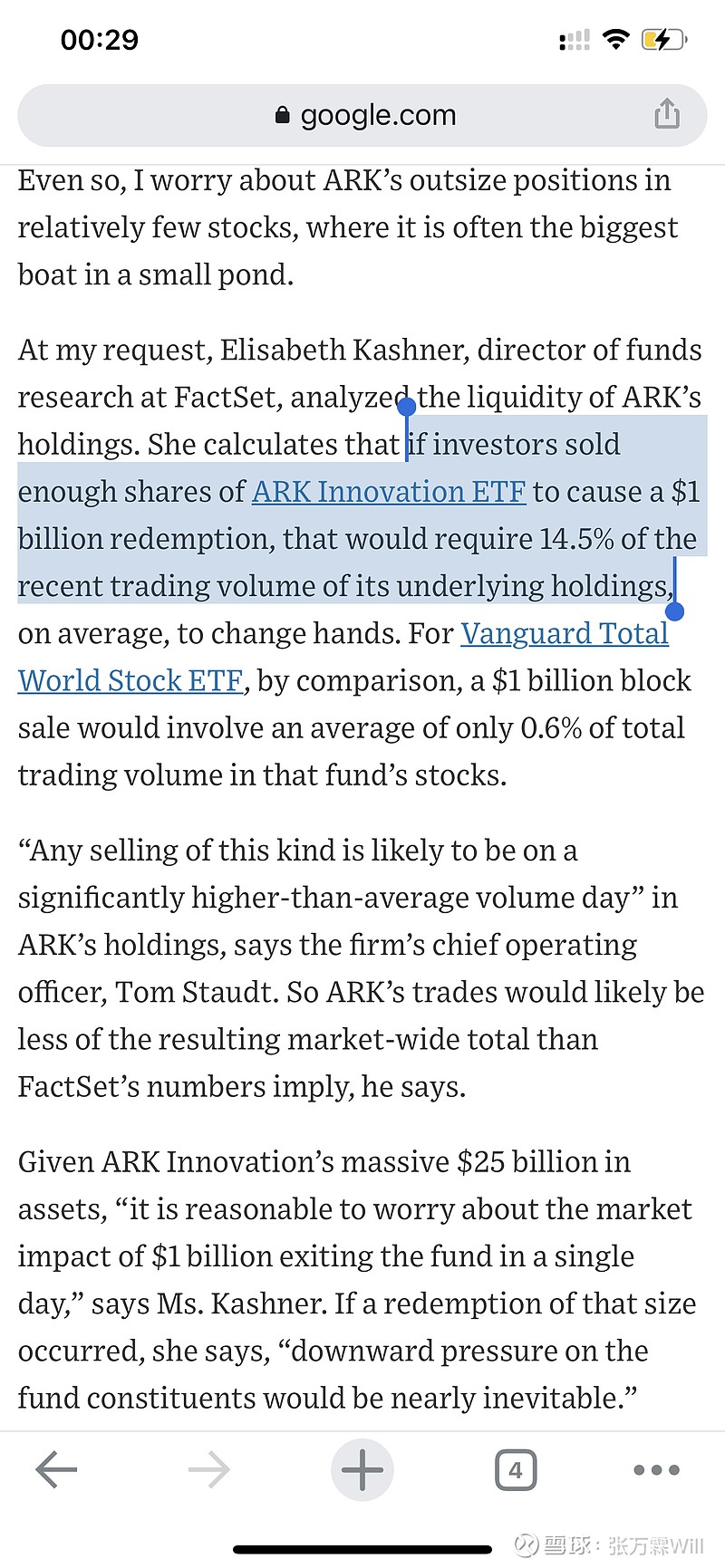
Task: Tap the battery charging icon
Action: (664, 40)
